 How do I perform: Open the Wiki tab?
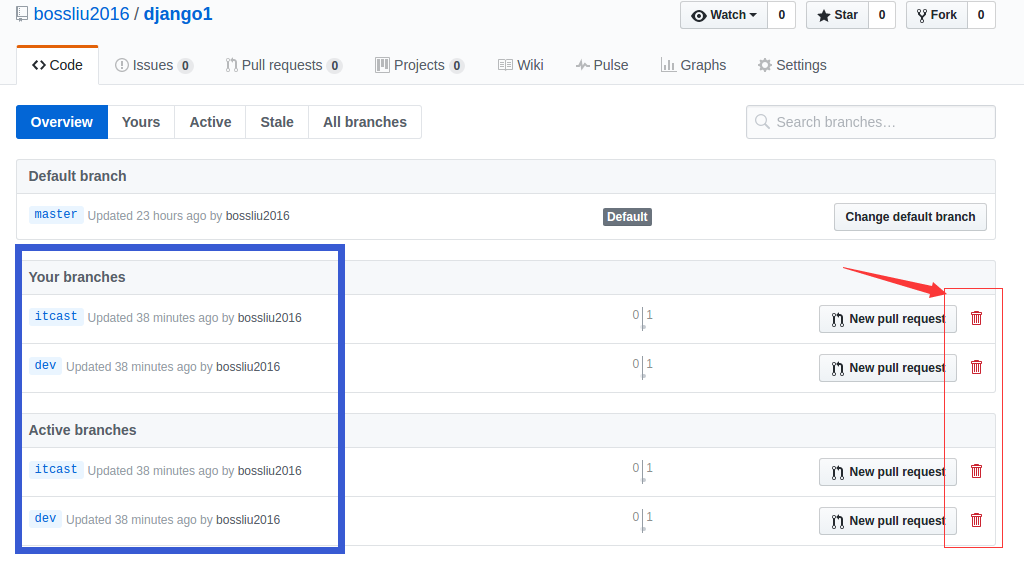(520, 65)
